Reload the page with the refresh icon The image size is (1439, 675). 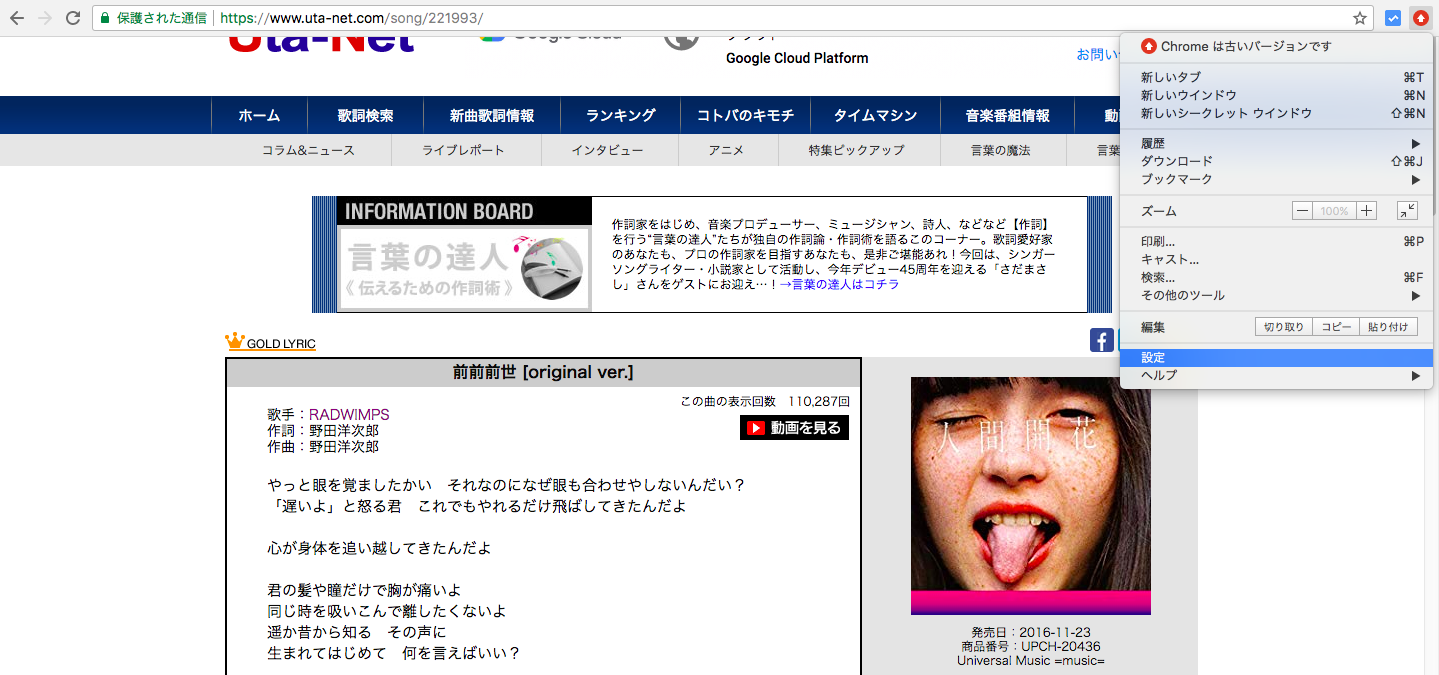coord(73,18)
